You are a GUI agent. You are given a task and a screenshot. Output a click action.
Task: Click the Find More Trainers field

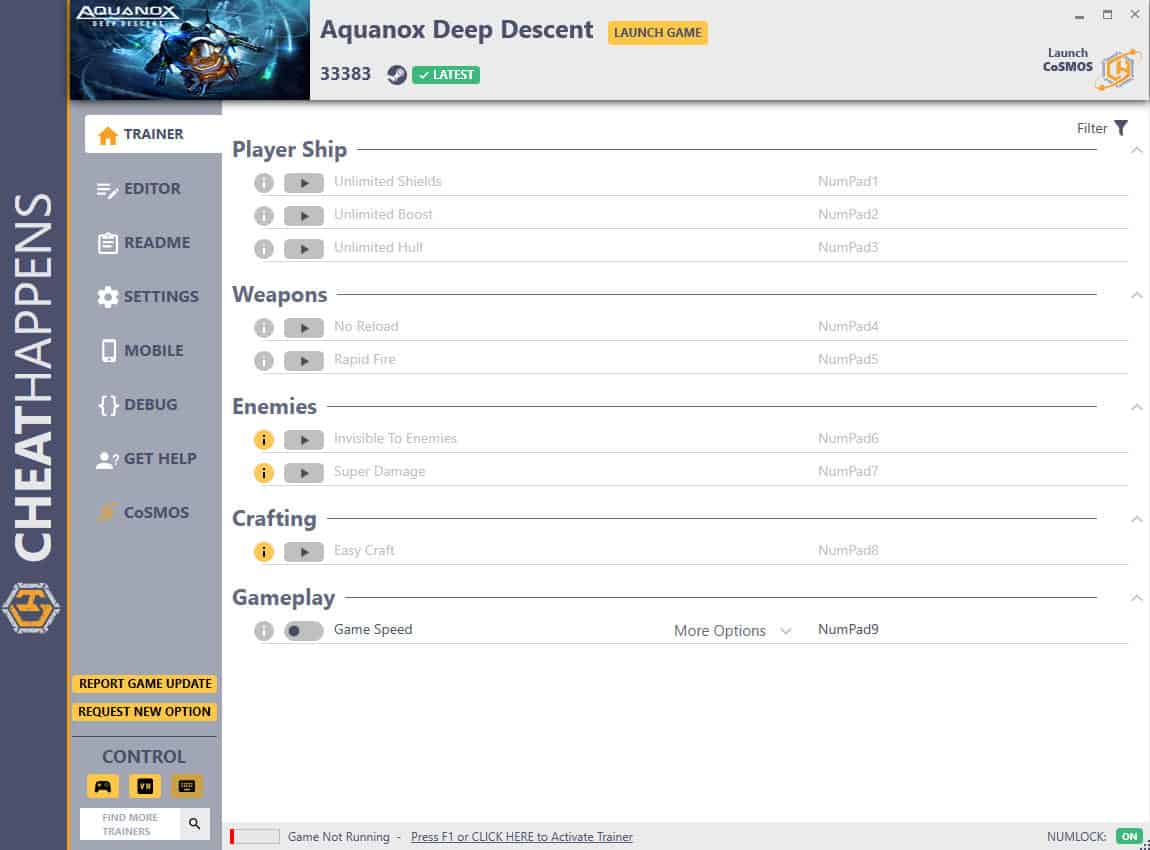[131, 824]
